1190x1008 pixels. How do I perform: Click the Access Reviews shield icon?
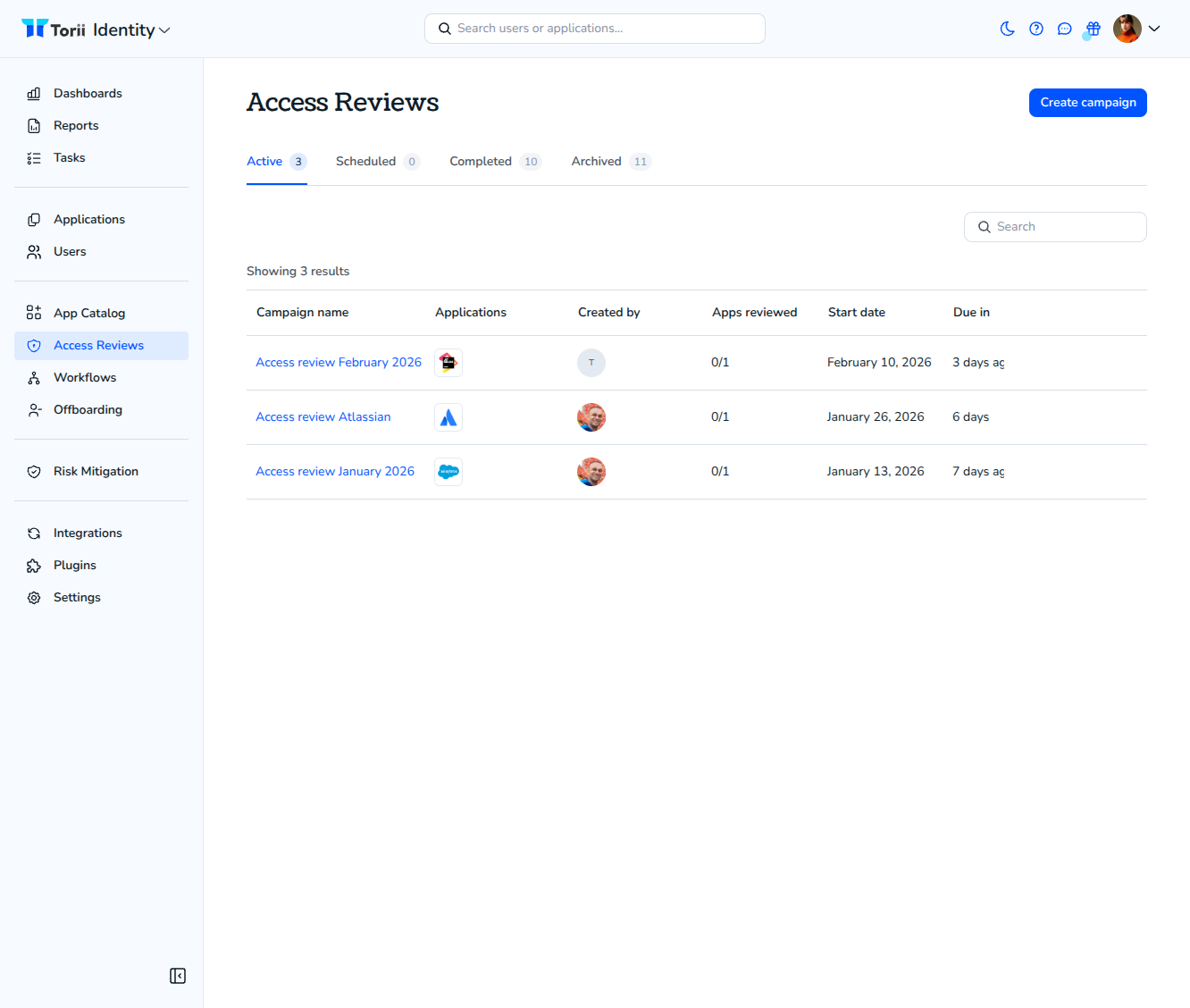point(34,346)
